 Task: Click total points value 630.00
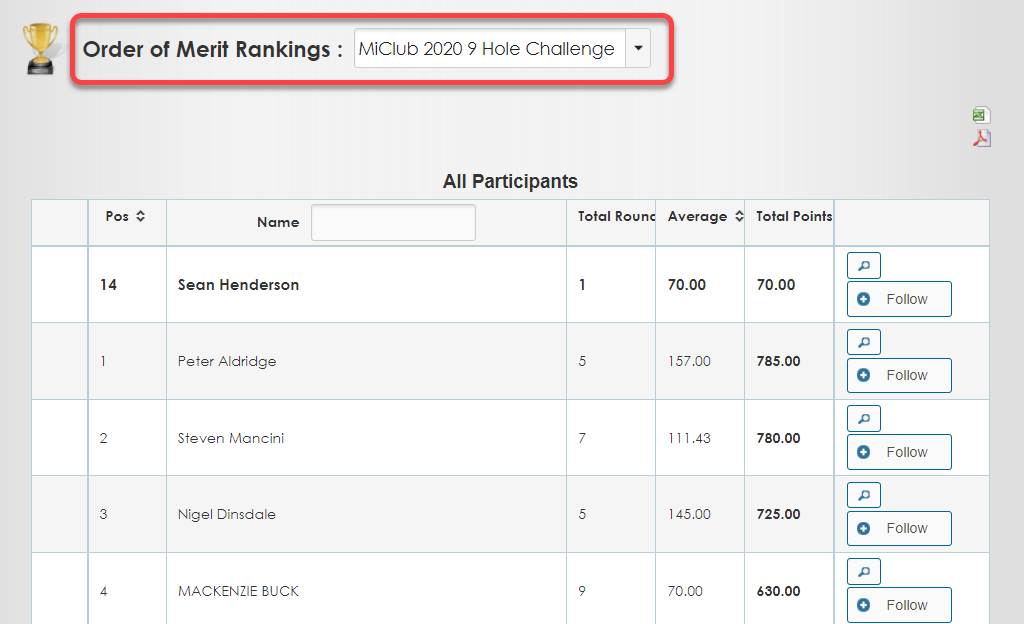[x=778, y=591]
